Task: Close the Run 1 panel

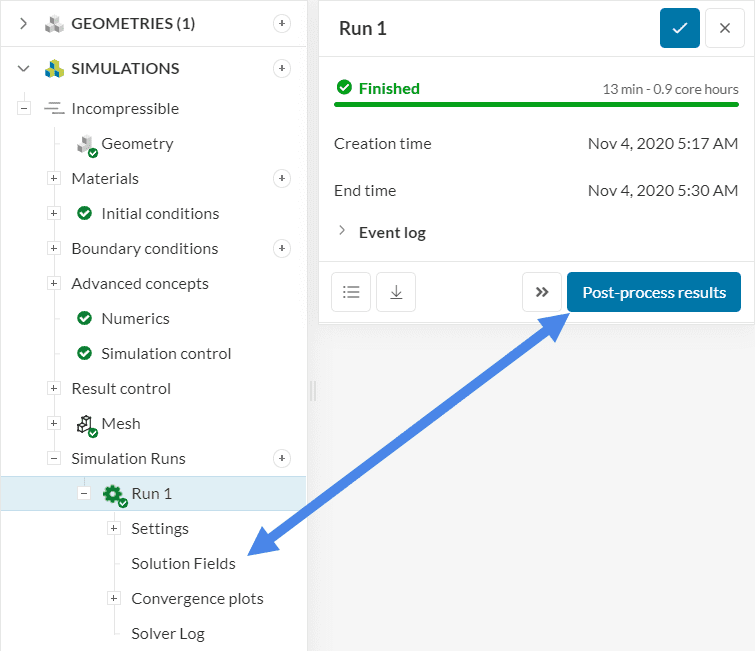Action: click(725, 28)
